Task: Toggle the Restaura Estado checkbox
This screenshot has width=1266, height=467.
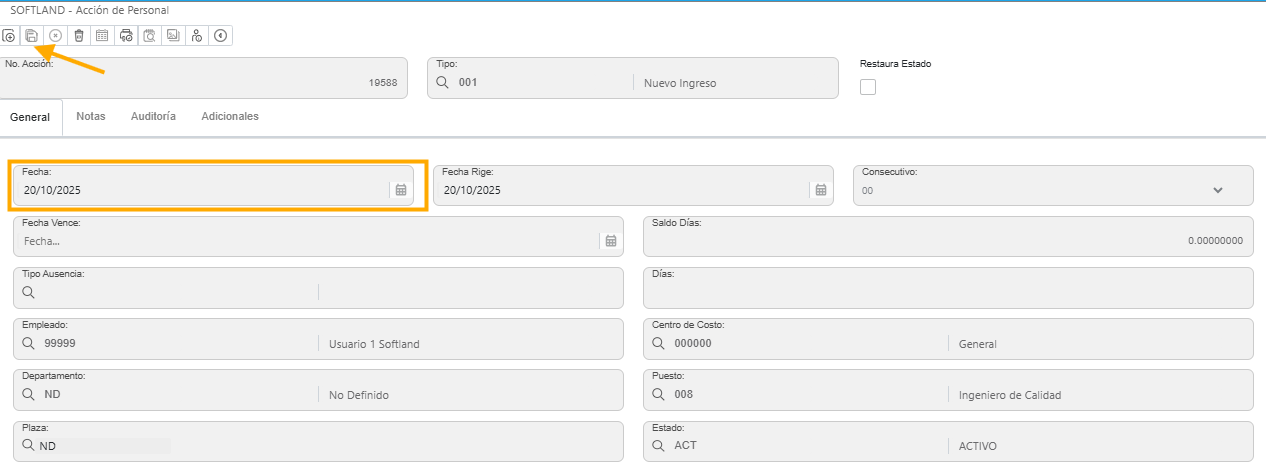Action: [868, 87]
